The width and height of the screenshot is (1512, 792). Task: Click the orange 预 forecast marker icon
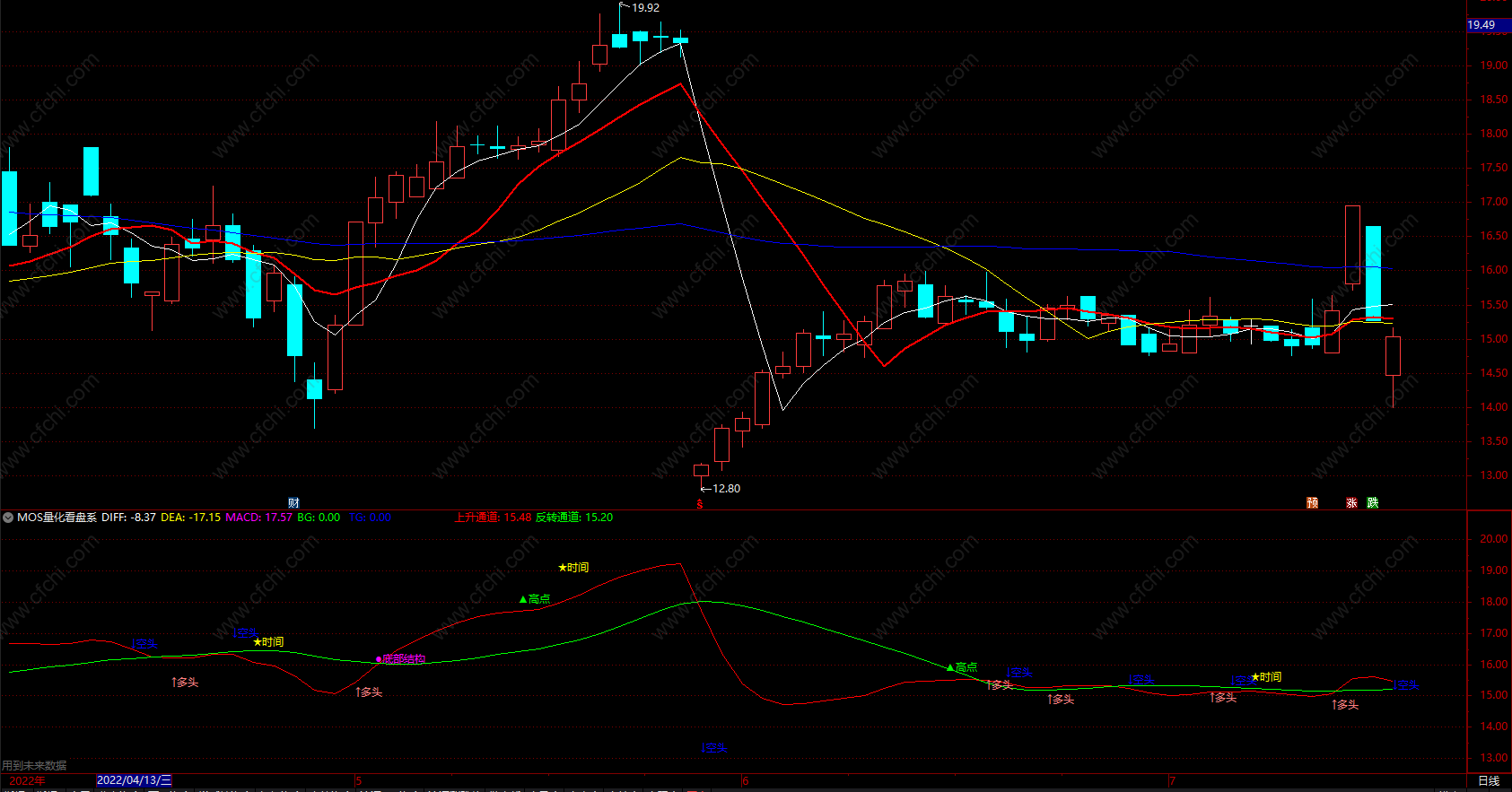click(1312, 502)
